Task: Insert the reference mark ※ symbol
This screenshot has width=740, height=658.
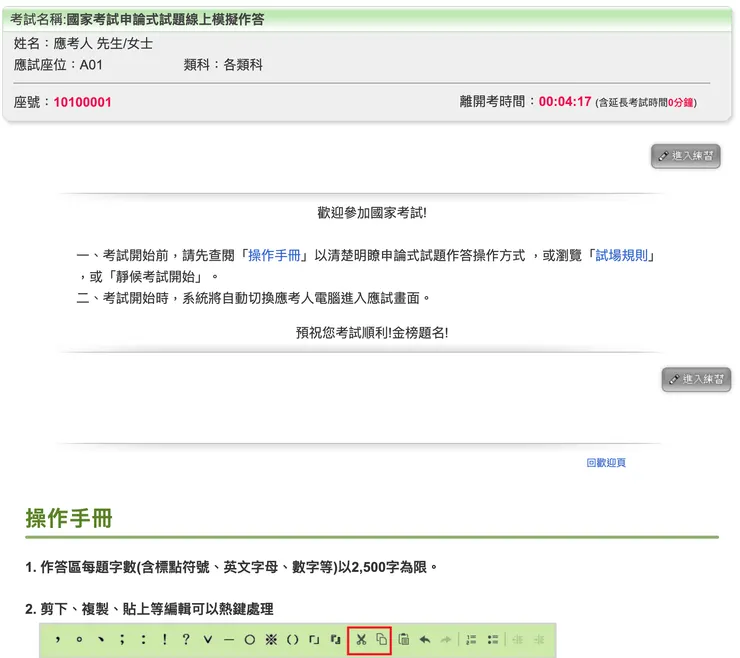Action: tap(271, 640)
